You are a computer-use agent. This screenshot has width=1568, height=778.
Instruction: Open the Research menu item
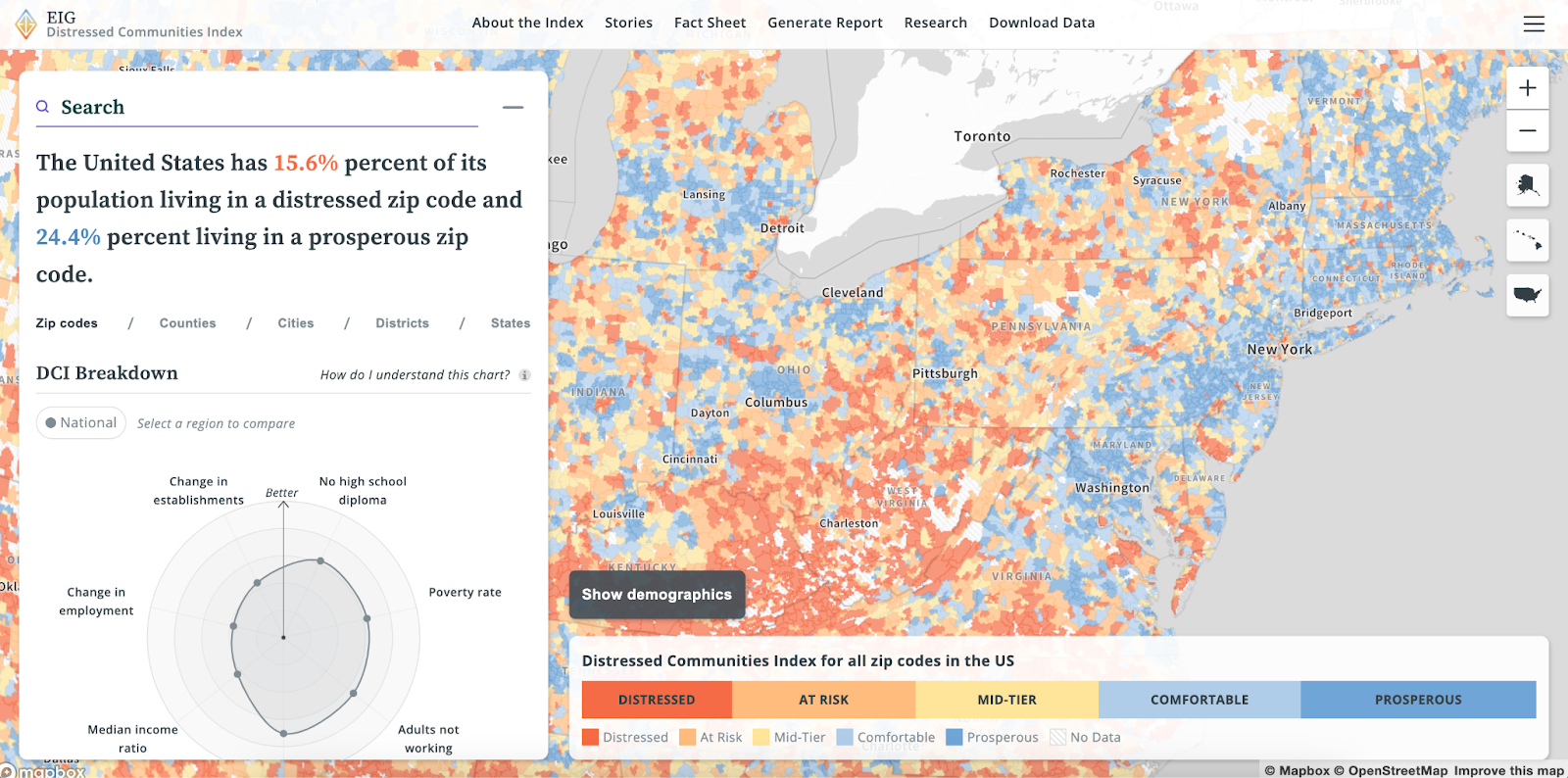935,23
